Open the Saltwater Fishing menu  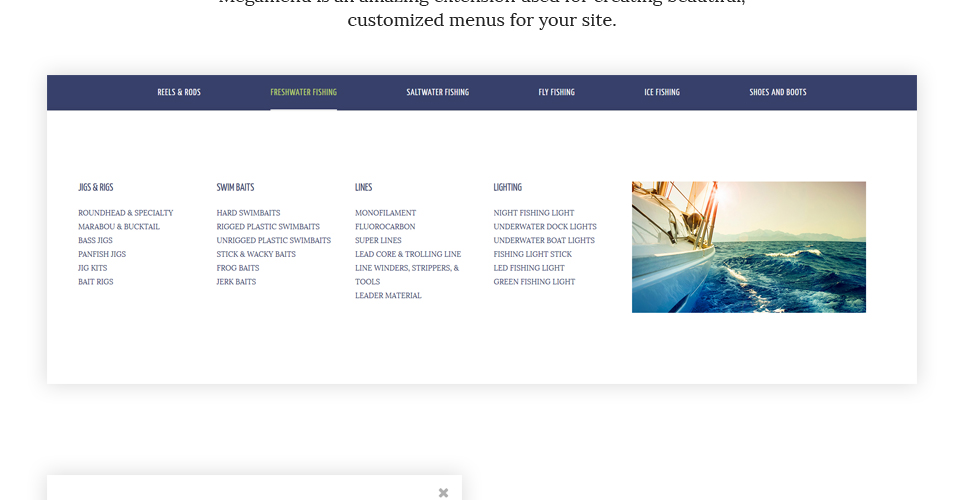point(438,92)
